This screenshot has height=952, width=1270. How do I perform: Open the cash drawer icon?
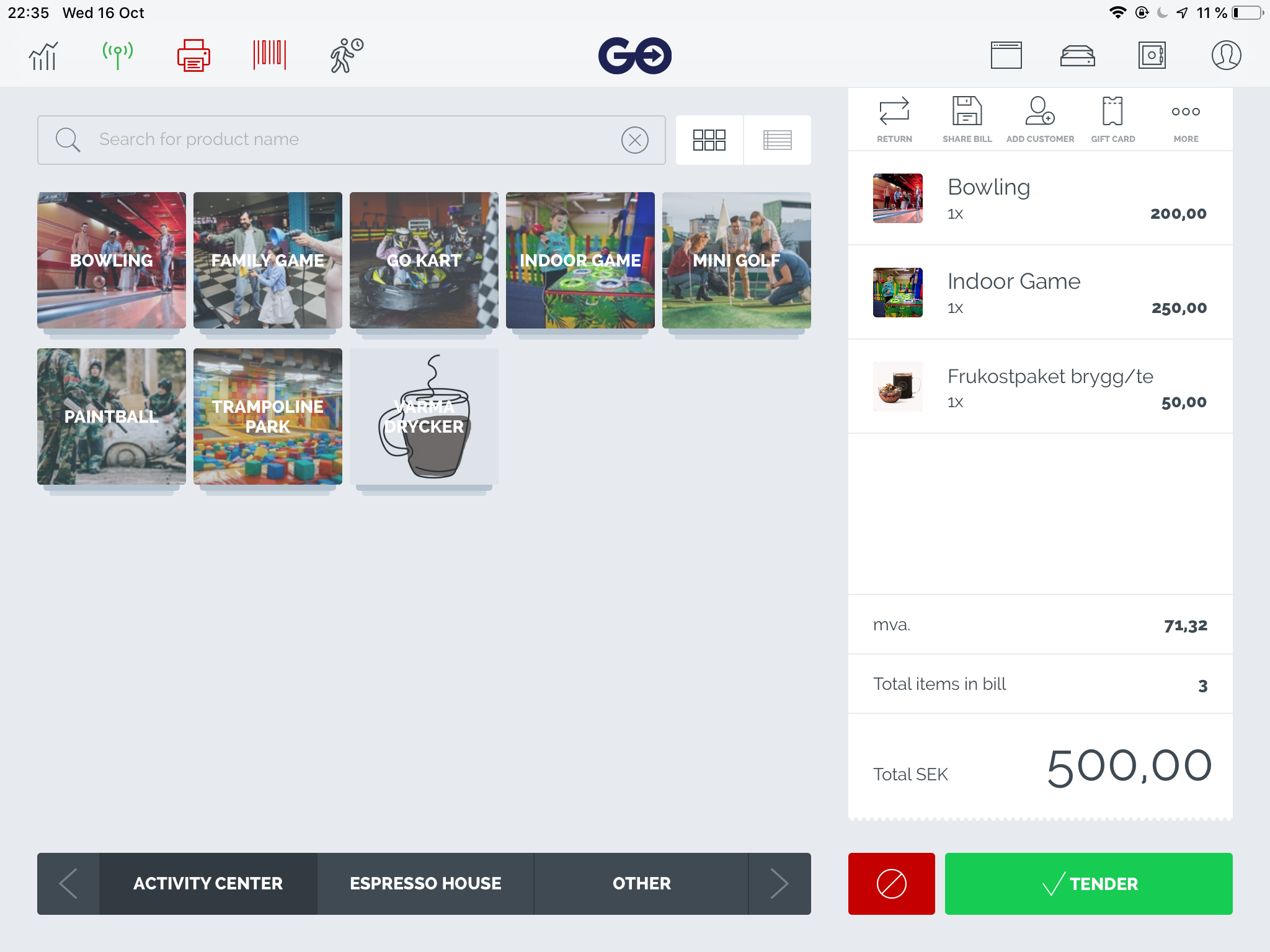(x=1077, y=56)
